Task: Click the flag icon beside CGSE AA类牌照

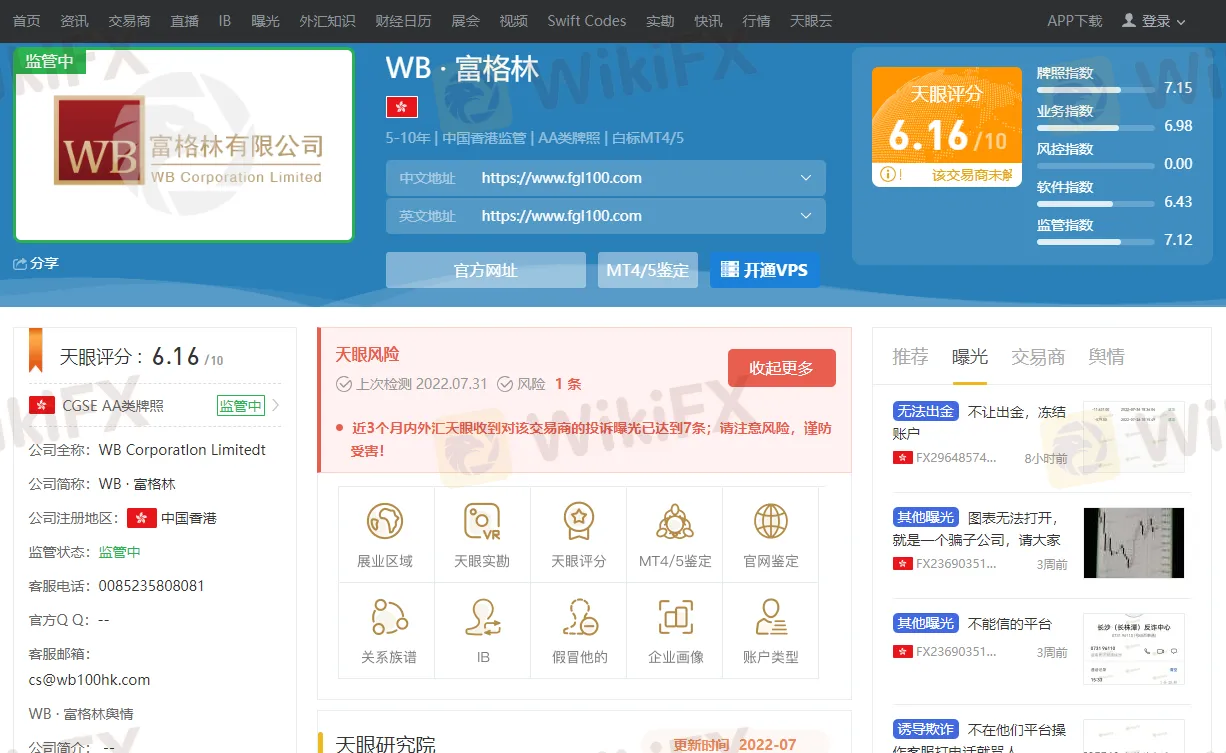Action: tap(42, 405)
